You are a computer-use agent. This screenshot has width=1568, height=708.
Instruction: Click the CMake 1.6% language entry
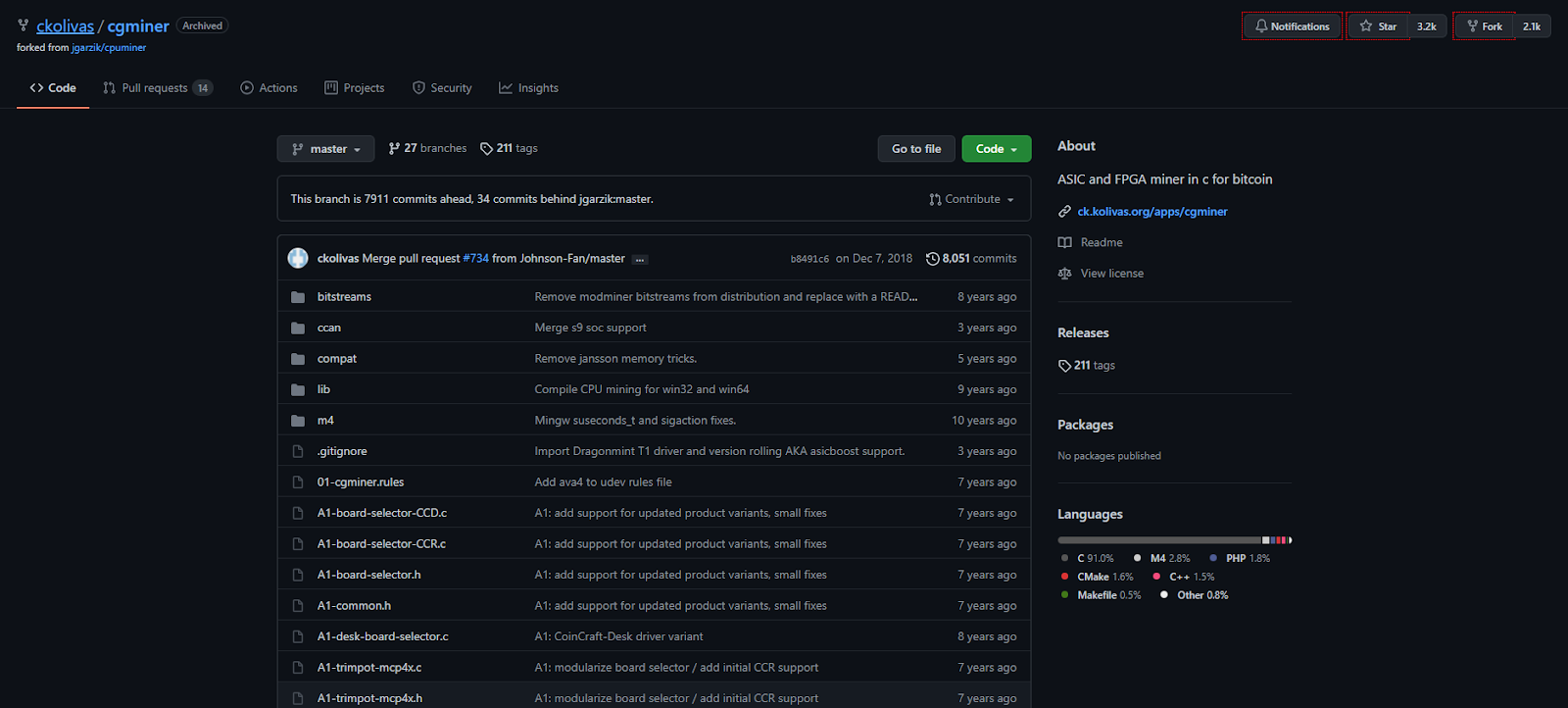pos(1097,578)
